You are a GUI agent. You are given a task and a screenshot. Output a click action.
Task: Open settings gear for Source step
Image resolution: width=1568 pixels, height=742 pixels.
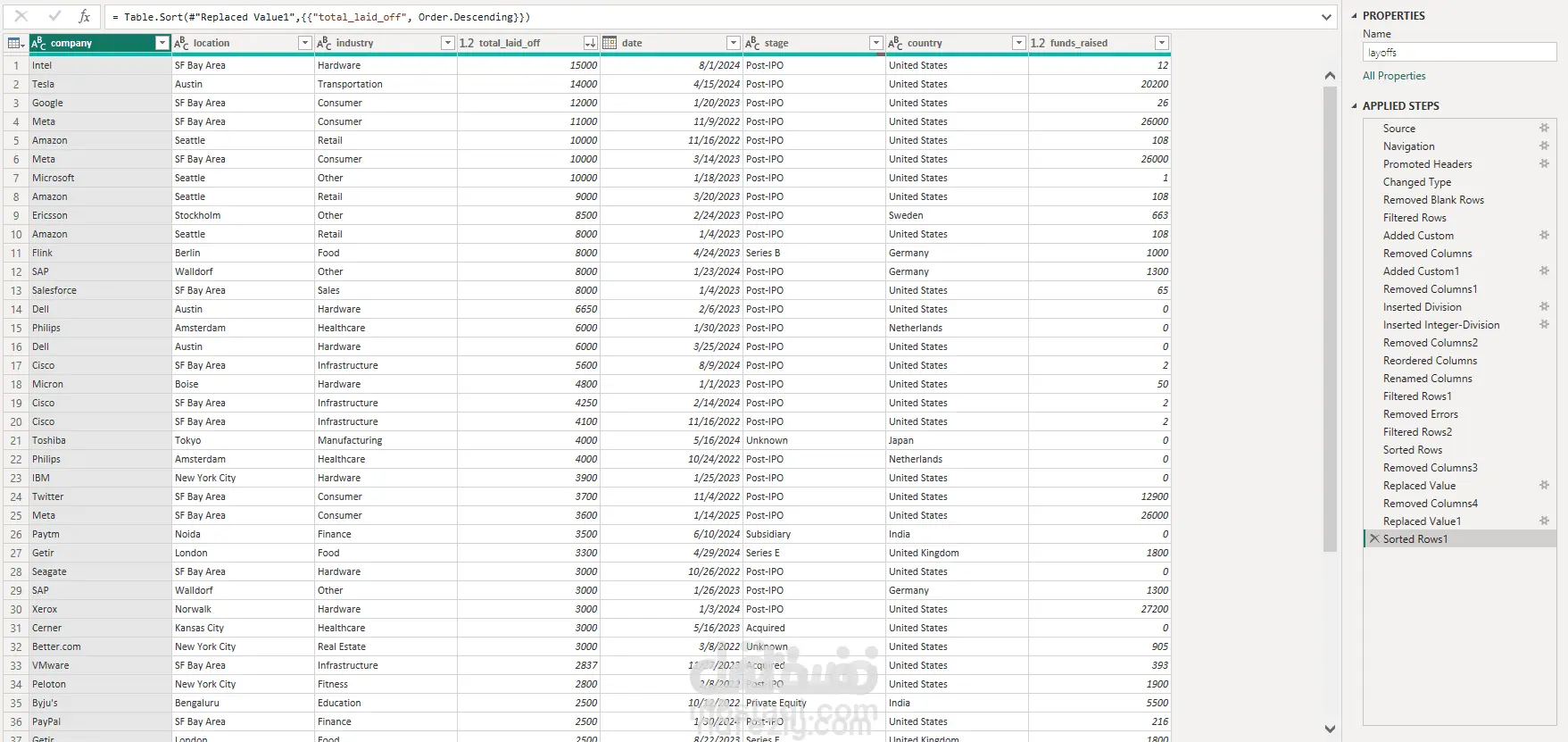1544,128
